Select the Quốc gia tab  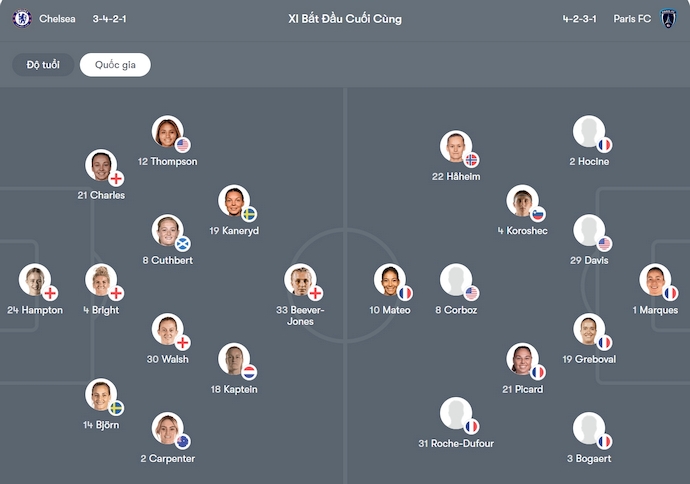pyautogui.click(x=115, y=65)
